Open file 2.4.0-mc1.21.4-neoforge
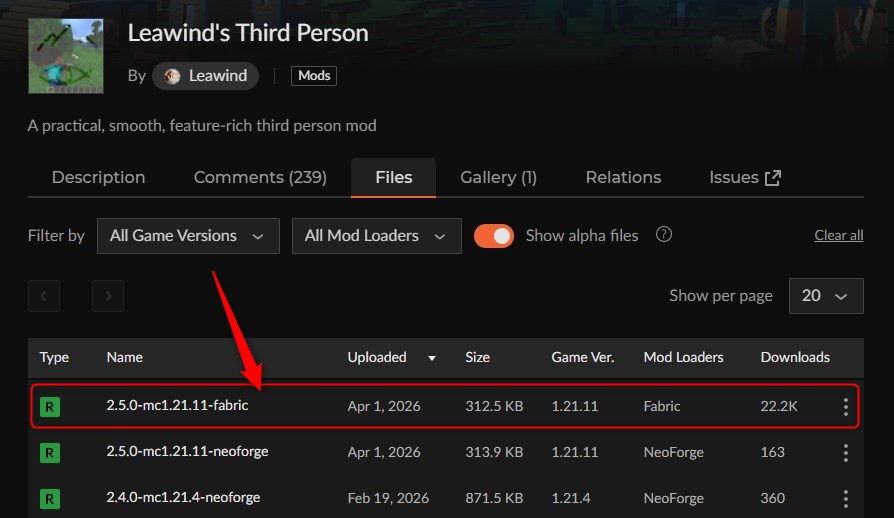 (183, 497)
